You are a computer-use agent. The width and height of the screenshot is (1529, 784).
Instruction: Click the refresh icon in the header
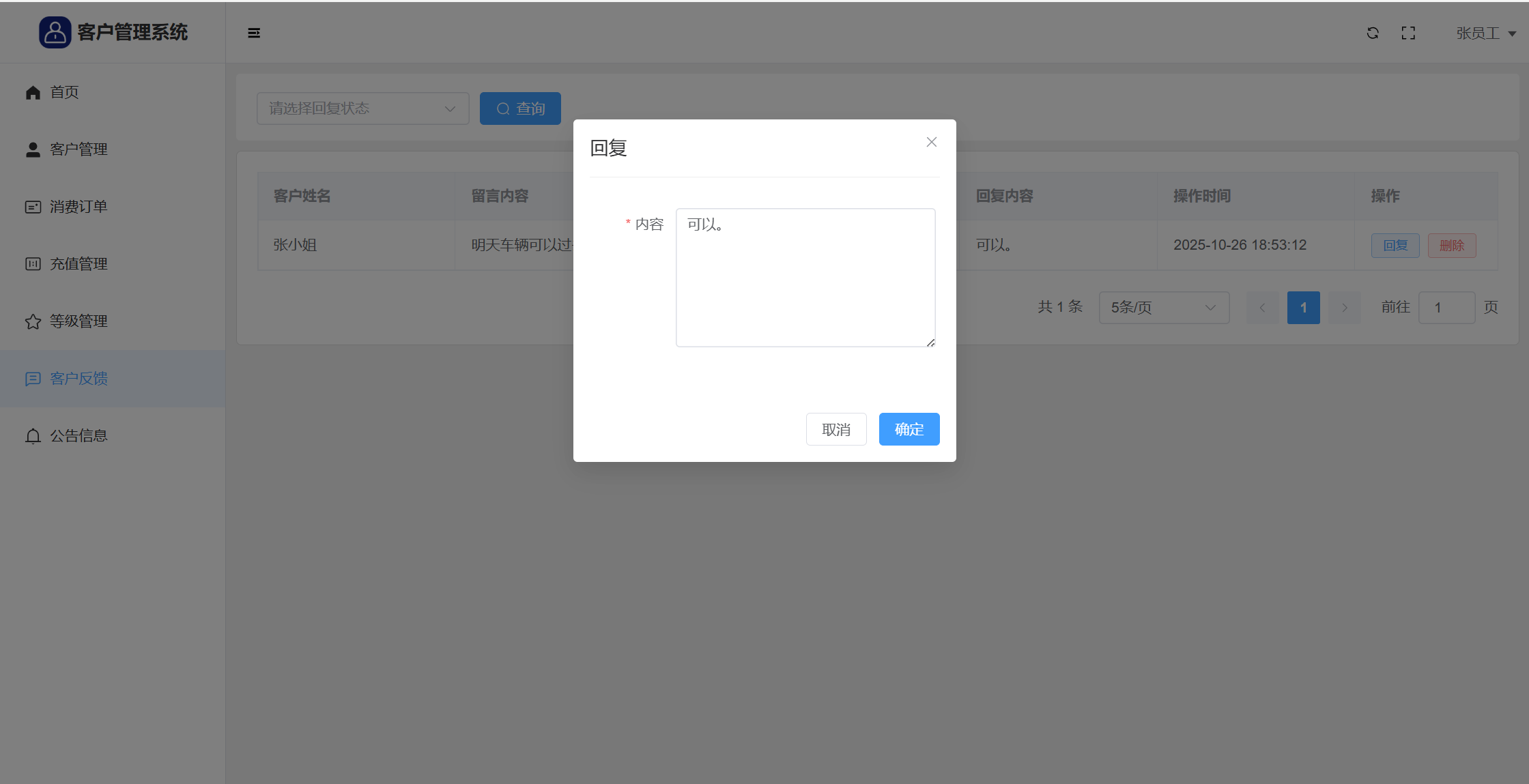1373,33
